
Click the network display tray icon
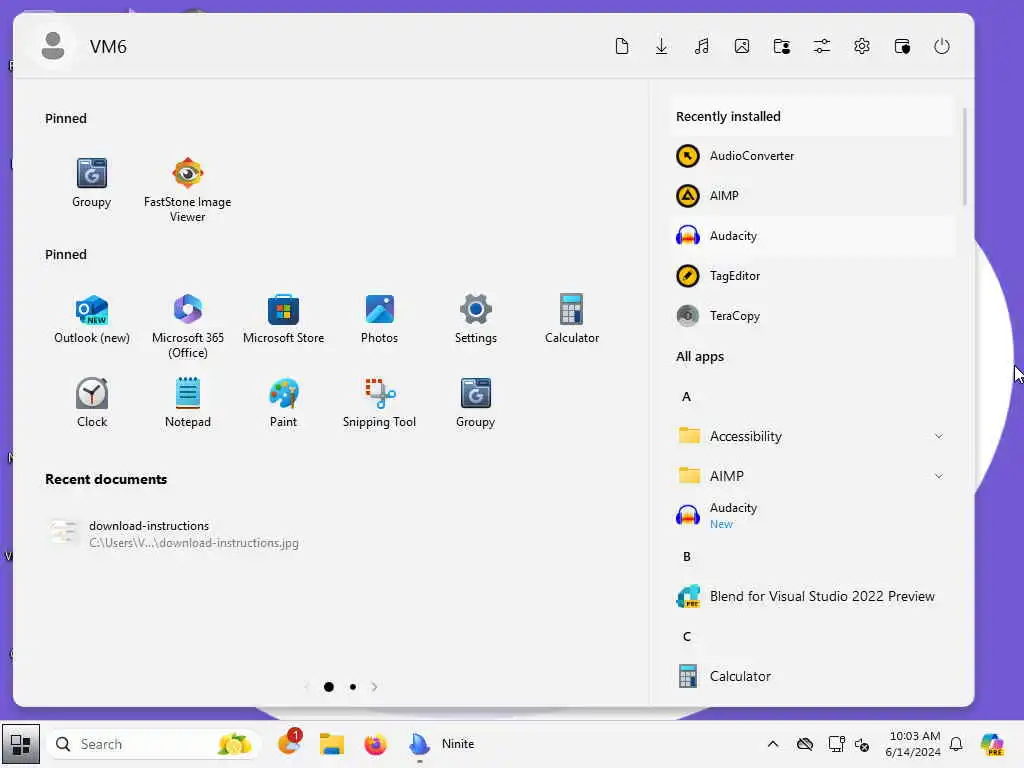pos(836,744)
